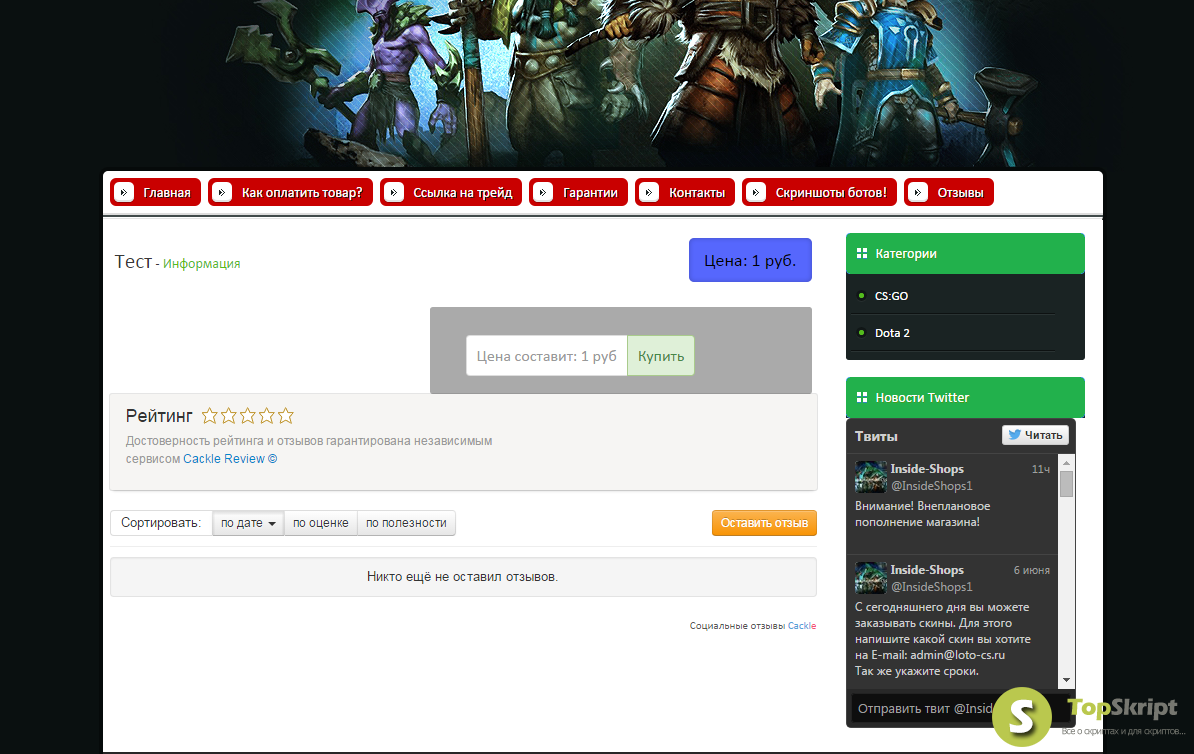Open the Главная menu item
Screen dimensions: 1194x754
point(155,192)
